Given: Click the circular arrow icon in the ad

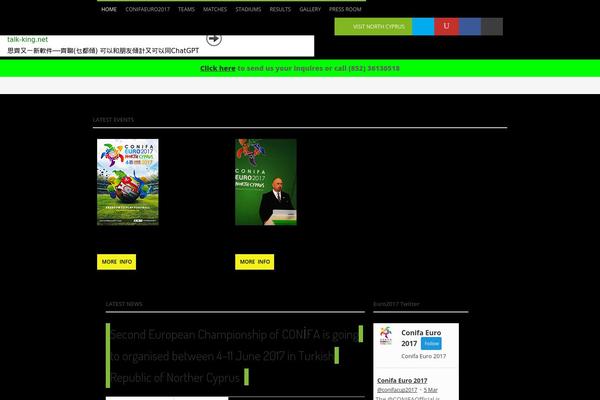Looking at the screenshot, I should (x=214, y=39).
